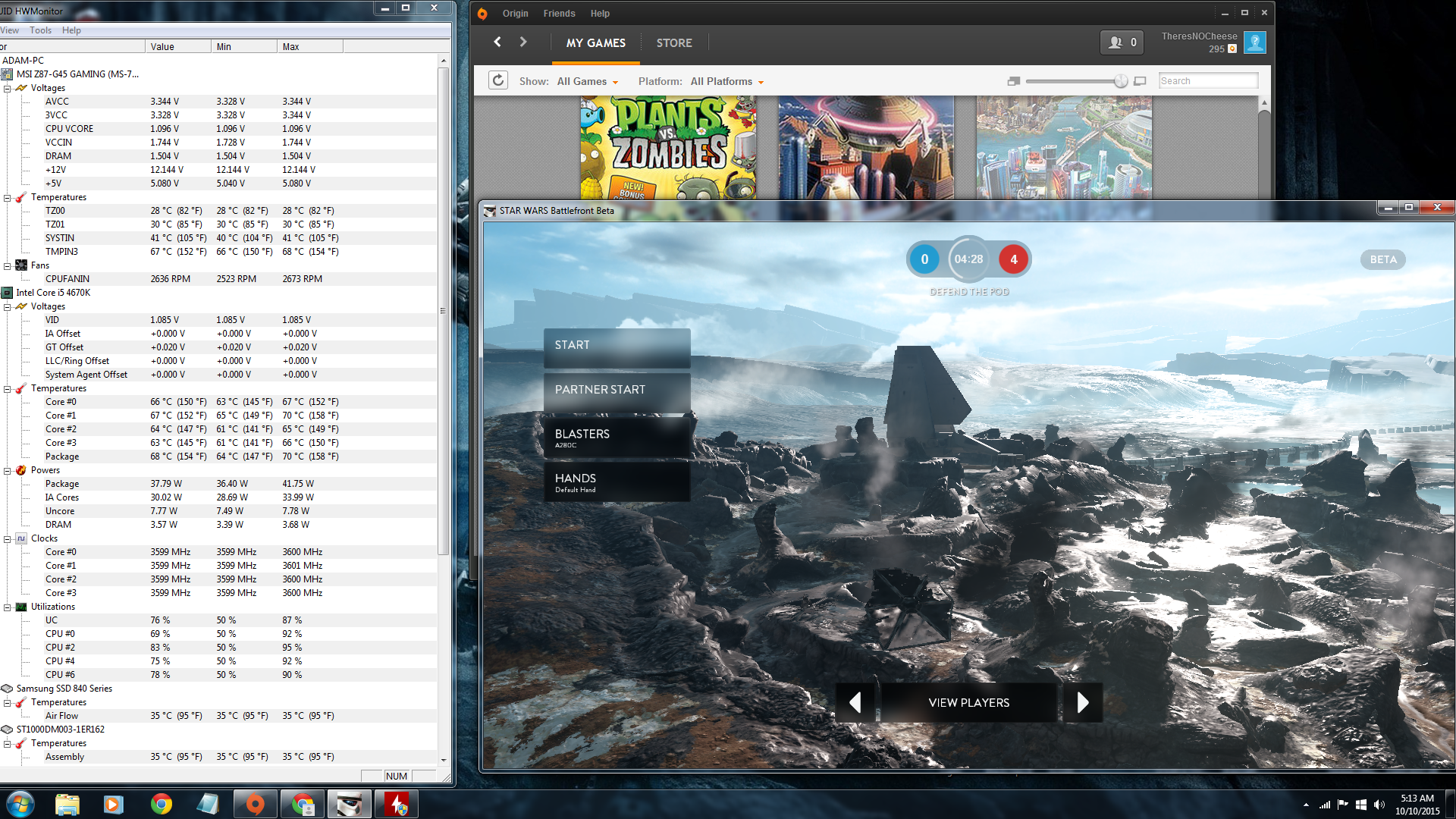
Task: Show next player with right arrow
Action: click(x=1082, y=702)
